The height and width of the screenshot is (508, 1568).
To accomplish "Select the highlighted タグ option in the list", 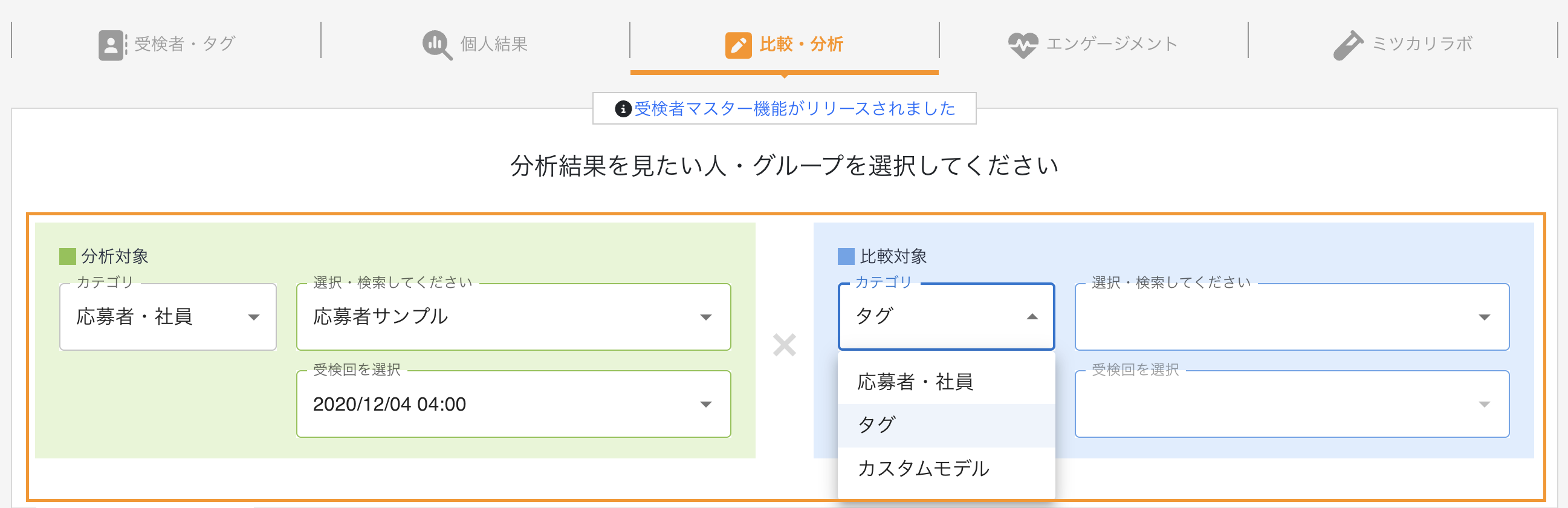I will tap(876, 425).
